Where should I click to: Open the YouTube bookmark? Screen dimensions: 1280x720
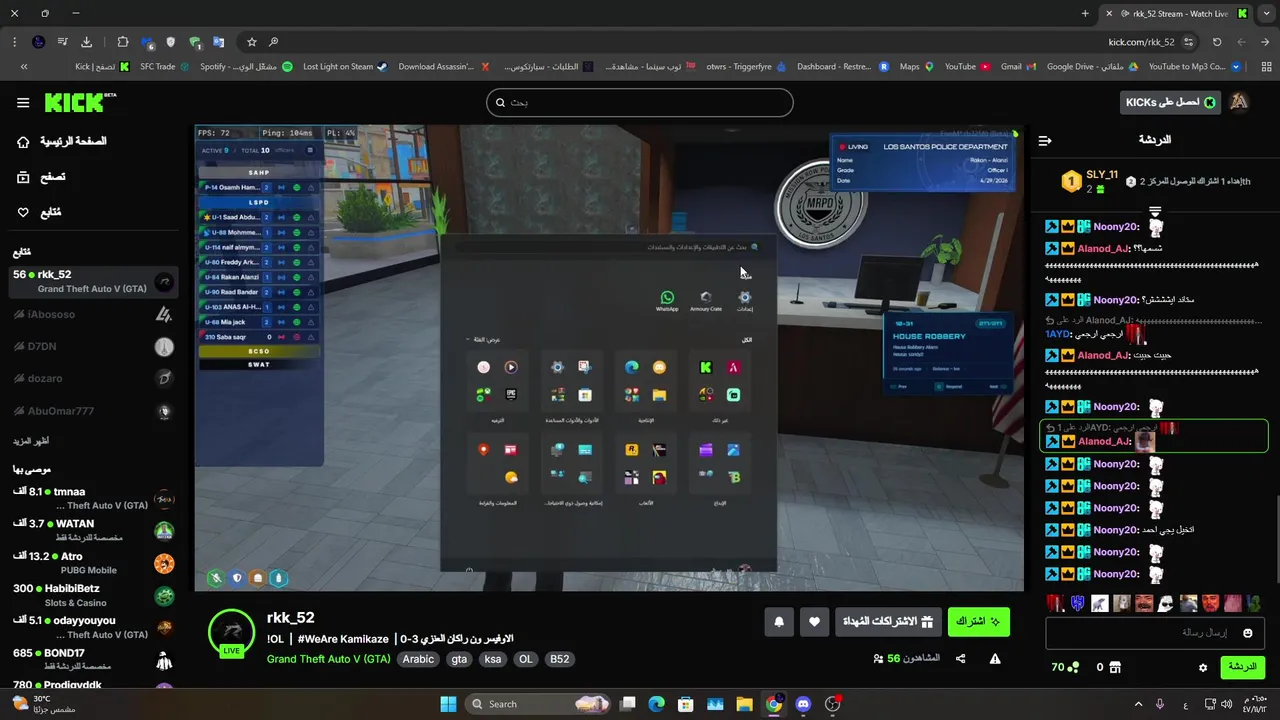pyautogui.click(x=967, y=67)
